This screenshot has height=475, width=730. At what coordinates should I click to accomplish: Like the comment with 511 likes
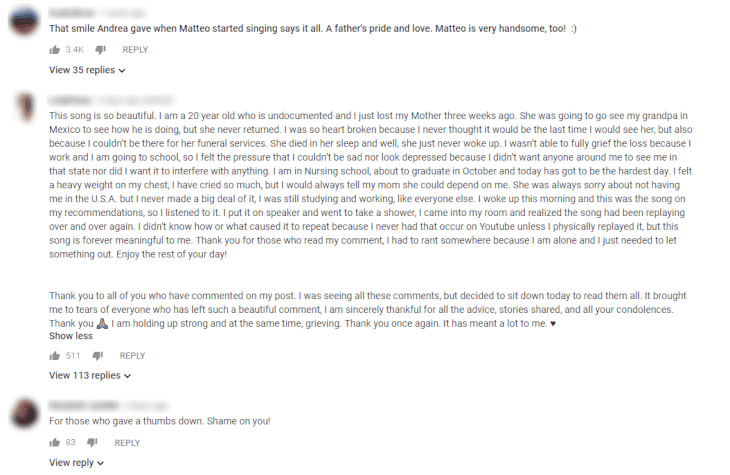(x=54, y=356)
